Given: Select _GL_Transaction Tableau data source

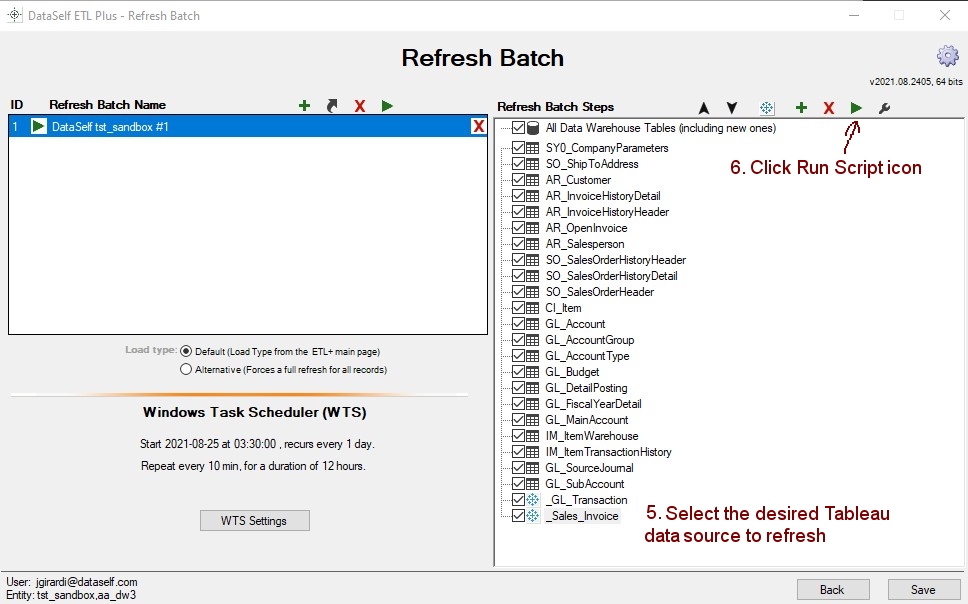Looking at the screenshot, I should 588,500.
